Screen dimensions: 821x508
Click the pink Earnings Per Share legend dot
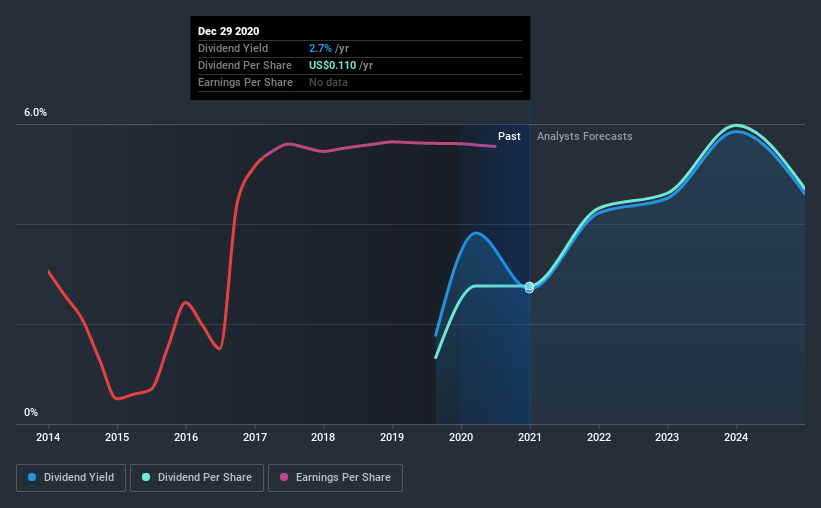coord(284,477)
